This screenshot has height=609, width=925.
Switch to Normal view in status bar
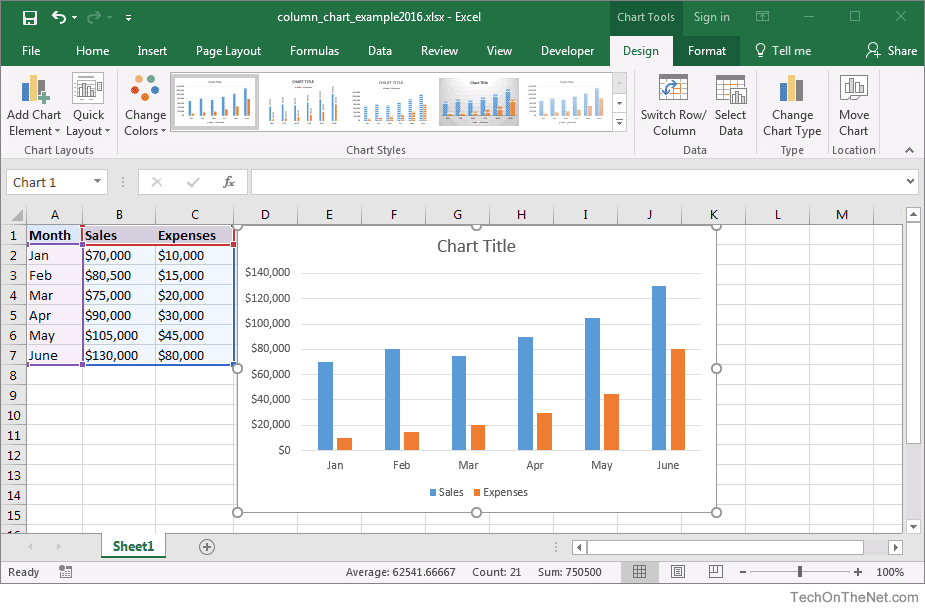[x=639, y=572]
